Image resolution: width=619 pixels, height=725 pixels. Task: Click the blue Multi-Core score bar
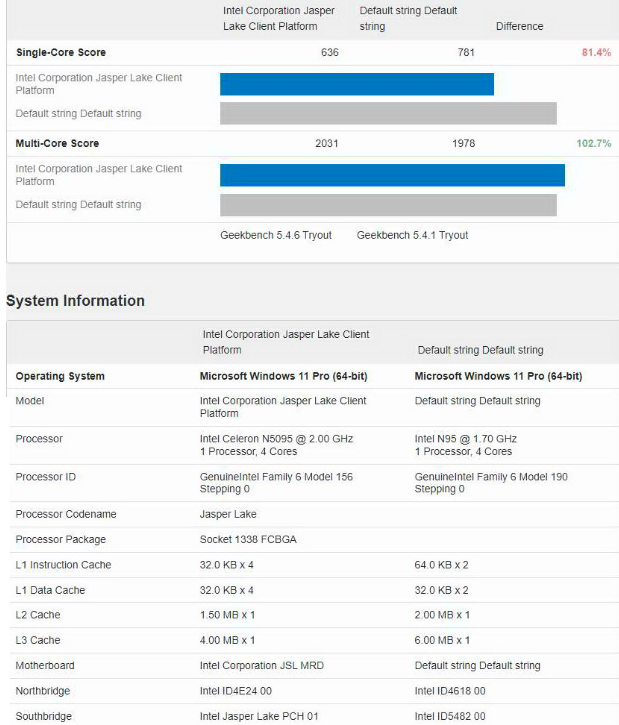point(392,175)
